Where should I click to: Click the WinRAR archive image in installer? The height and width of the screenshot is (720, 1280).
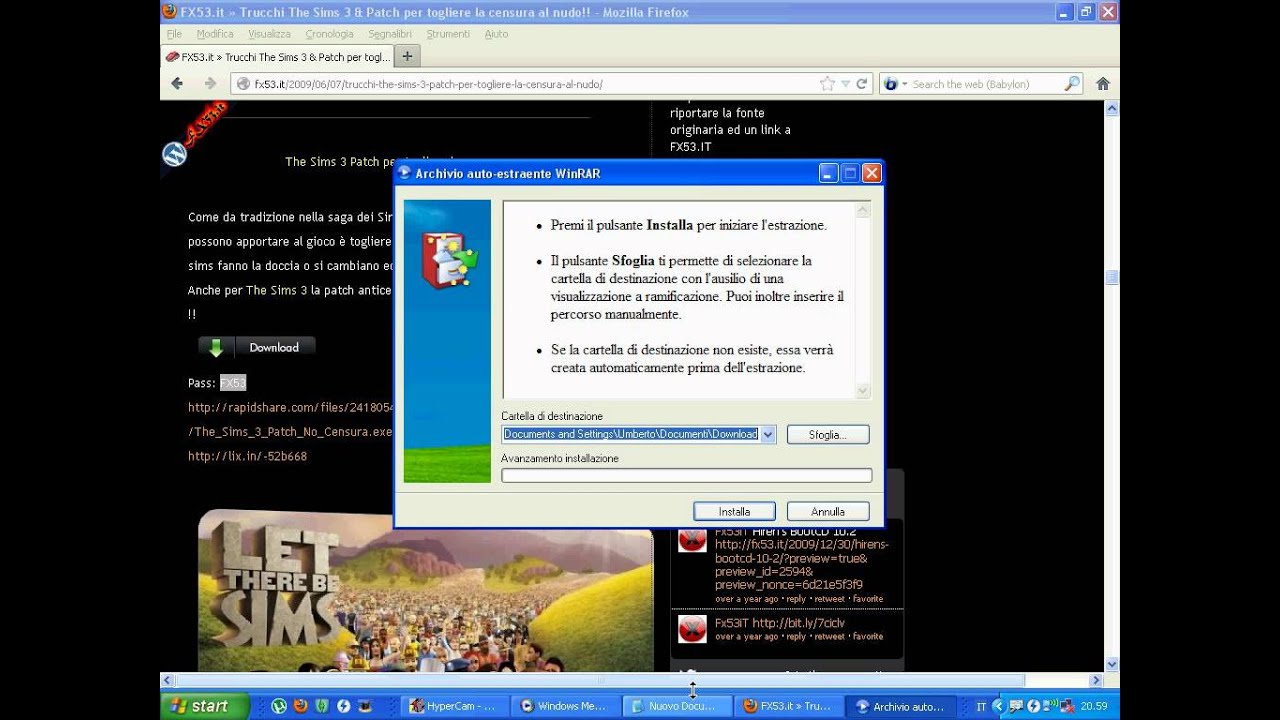click(449, 260)
